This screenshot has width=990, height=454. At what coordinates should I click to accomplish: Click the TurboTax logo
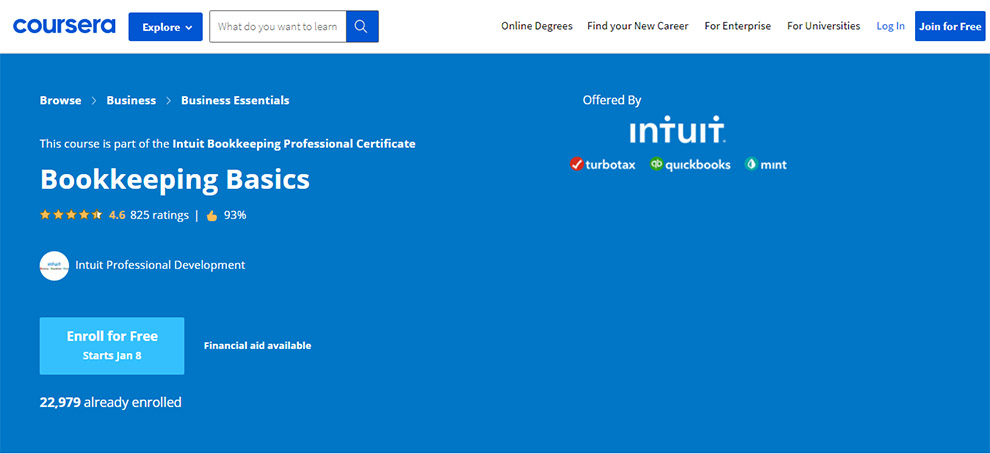point(602,164)
